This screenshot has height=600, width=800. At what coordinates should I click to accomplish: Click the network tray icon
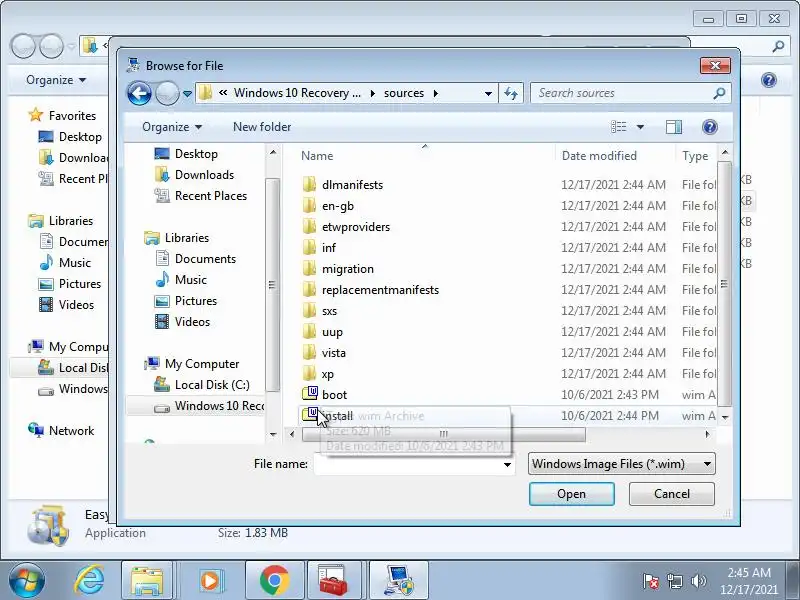(x=674, y=581)
